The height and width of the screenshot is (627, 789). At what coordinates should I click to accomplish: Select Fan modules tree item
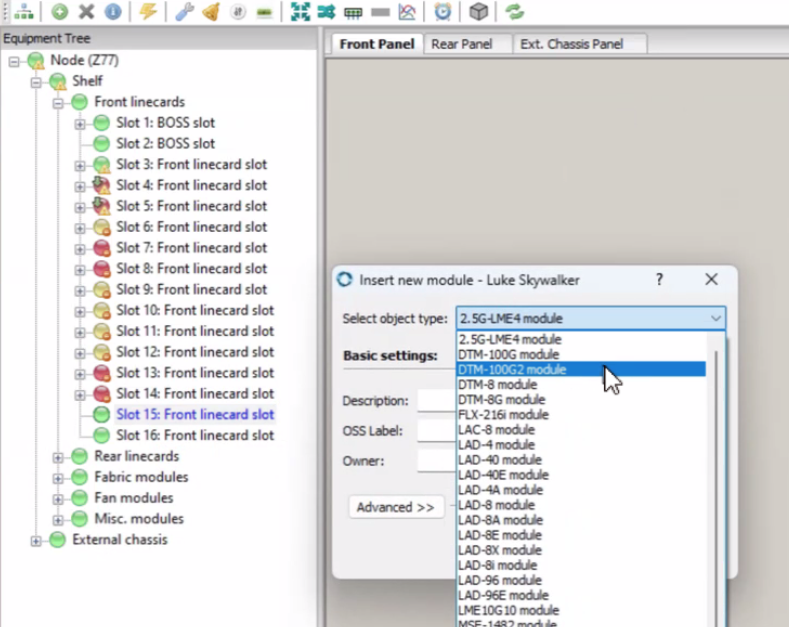point(133,498)
